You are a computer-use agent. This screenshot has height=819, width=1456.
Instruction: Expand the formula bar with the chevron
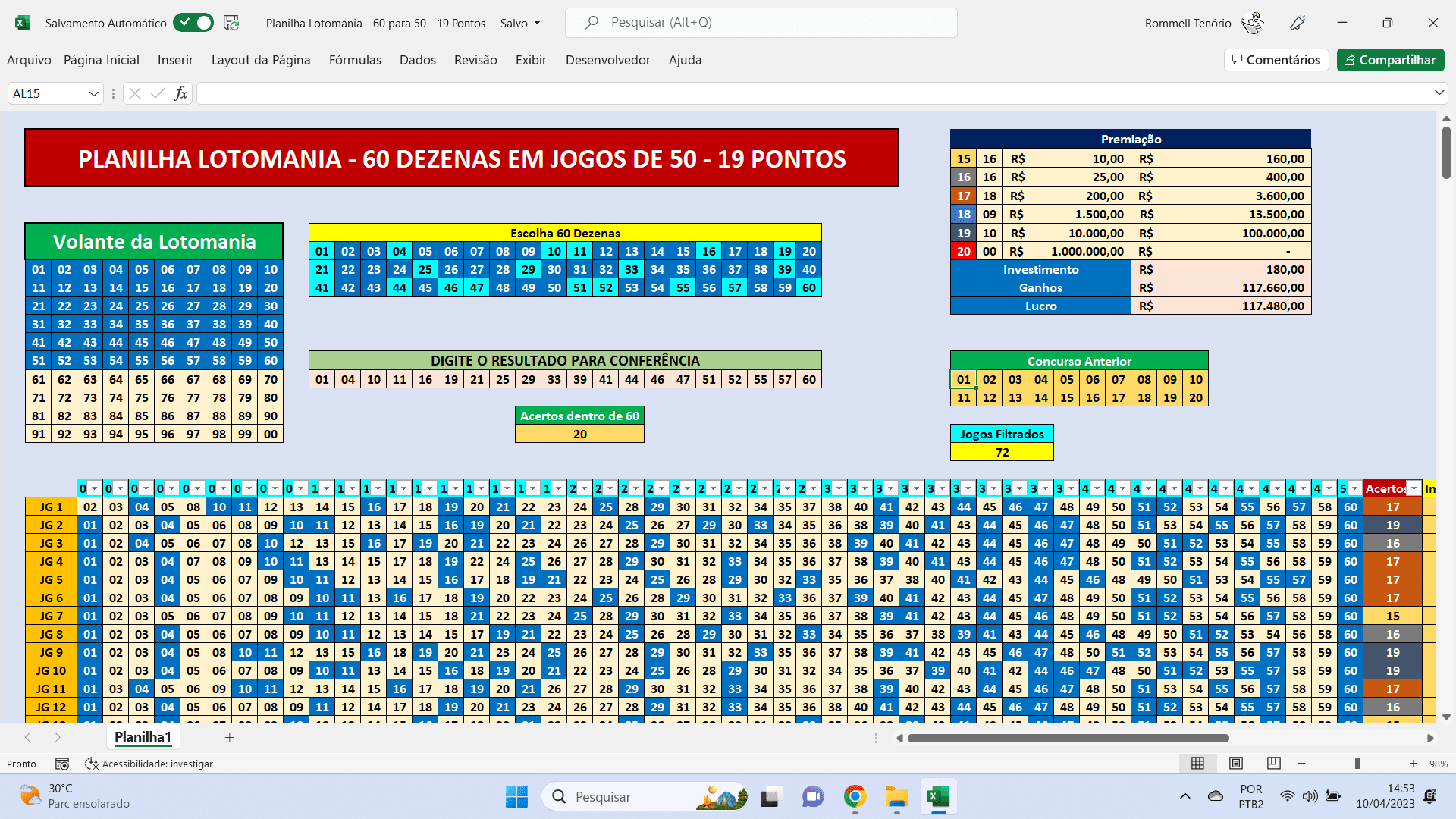click(1439, 93)
